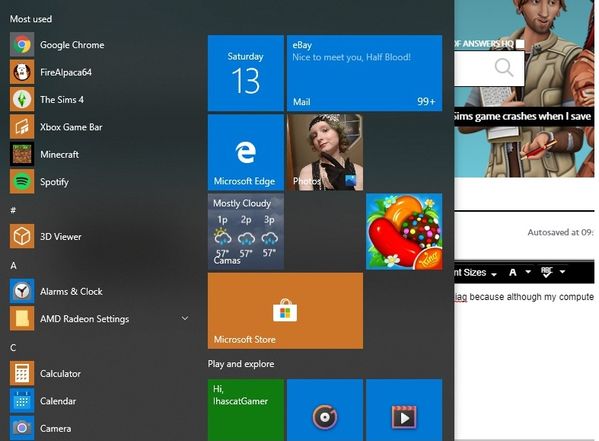Launch the Candy Crush game tile
This screenshot has height=441, width=599.
pyautogui.click(x=404, y=232)
